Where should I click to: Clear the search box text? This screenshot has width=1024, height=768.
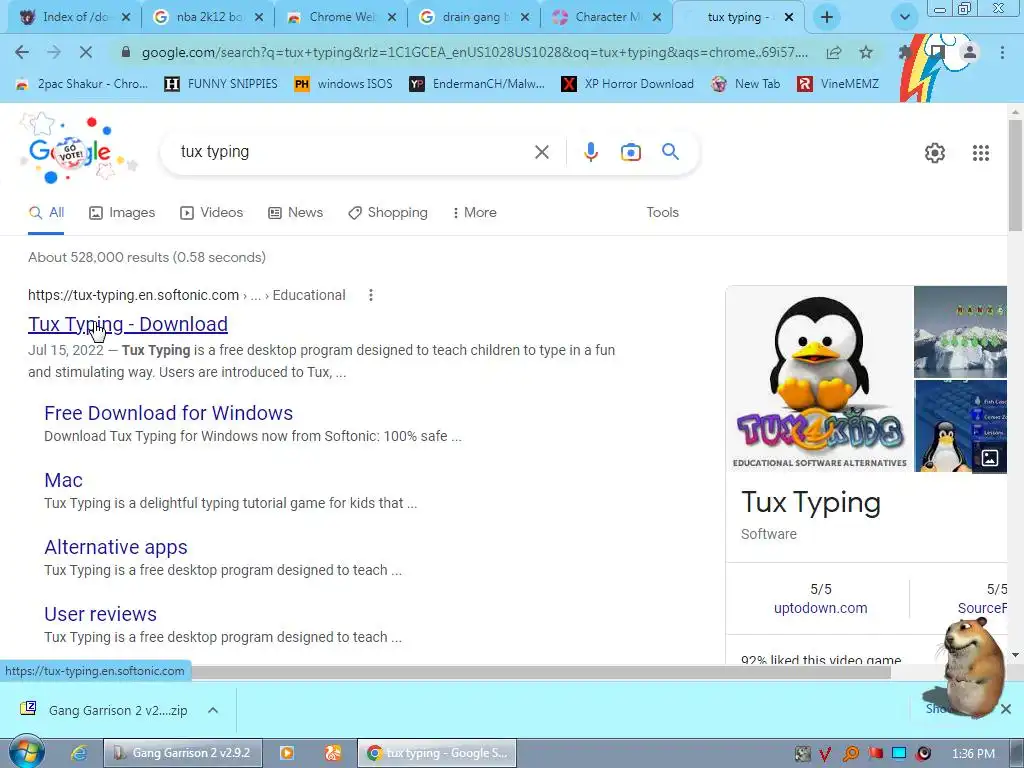click(x=541, y=152)
